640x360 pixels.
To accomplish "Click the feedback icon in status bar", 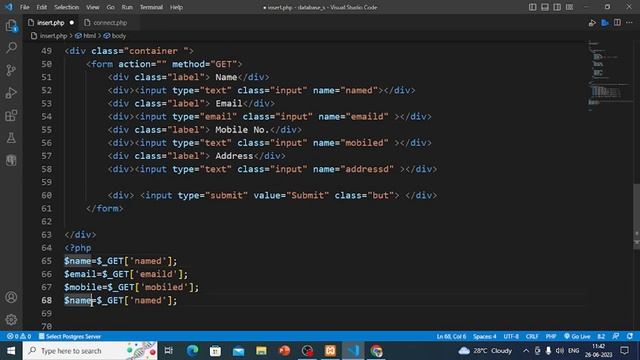I will click(x=616, y=336).
